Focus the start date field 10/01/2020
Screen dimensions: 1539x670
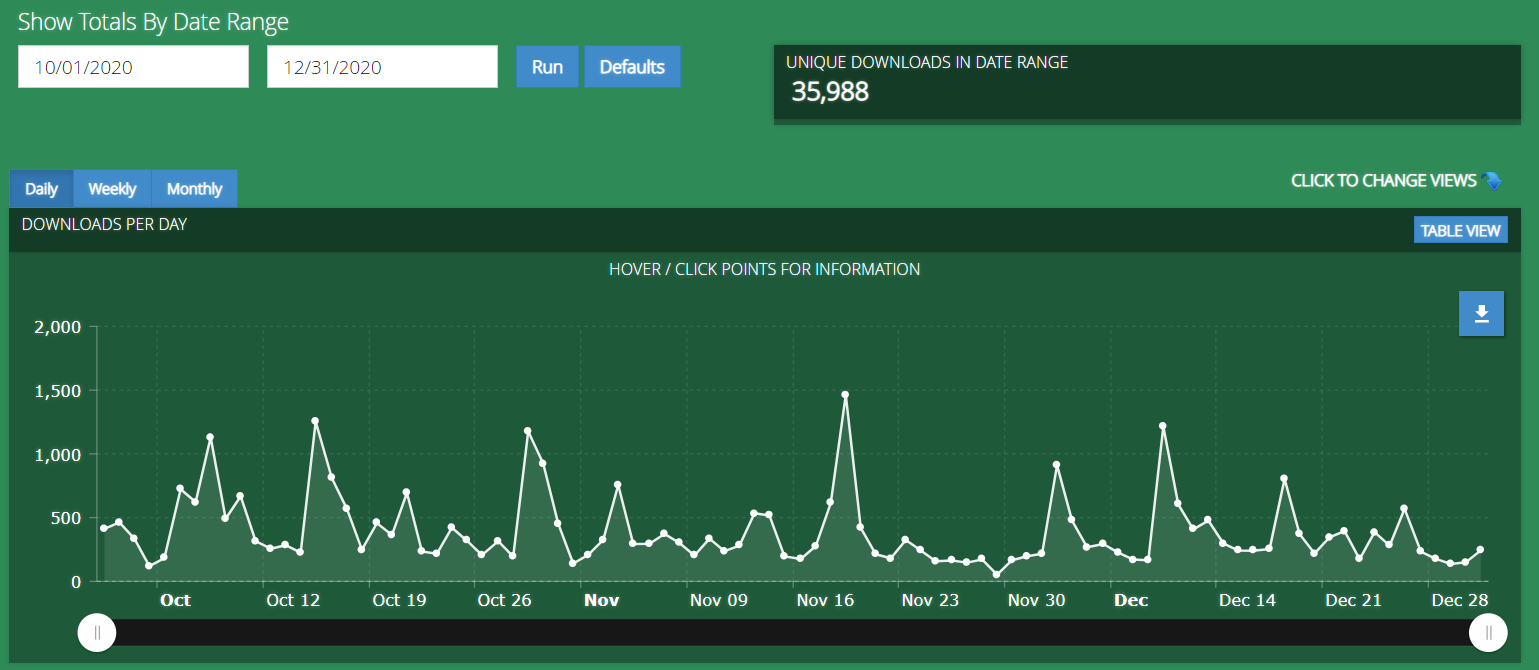point(133,67)
